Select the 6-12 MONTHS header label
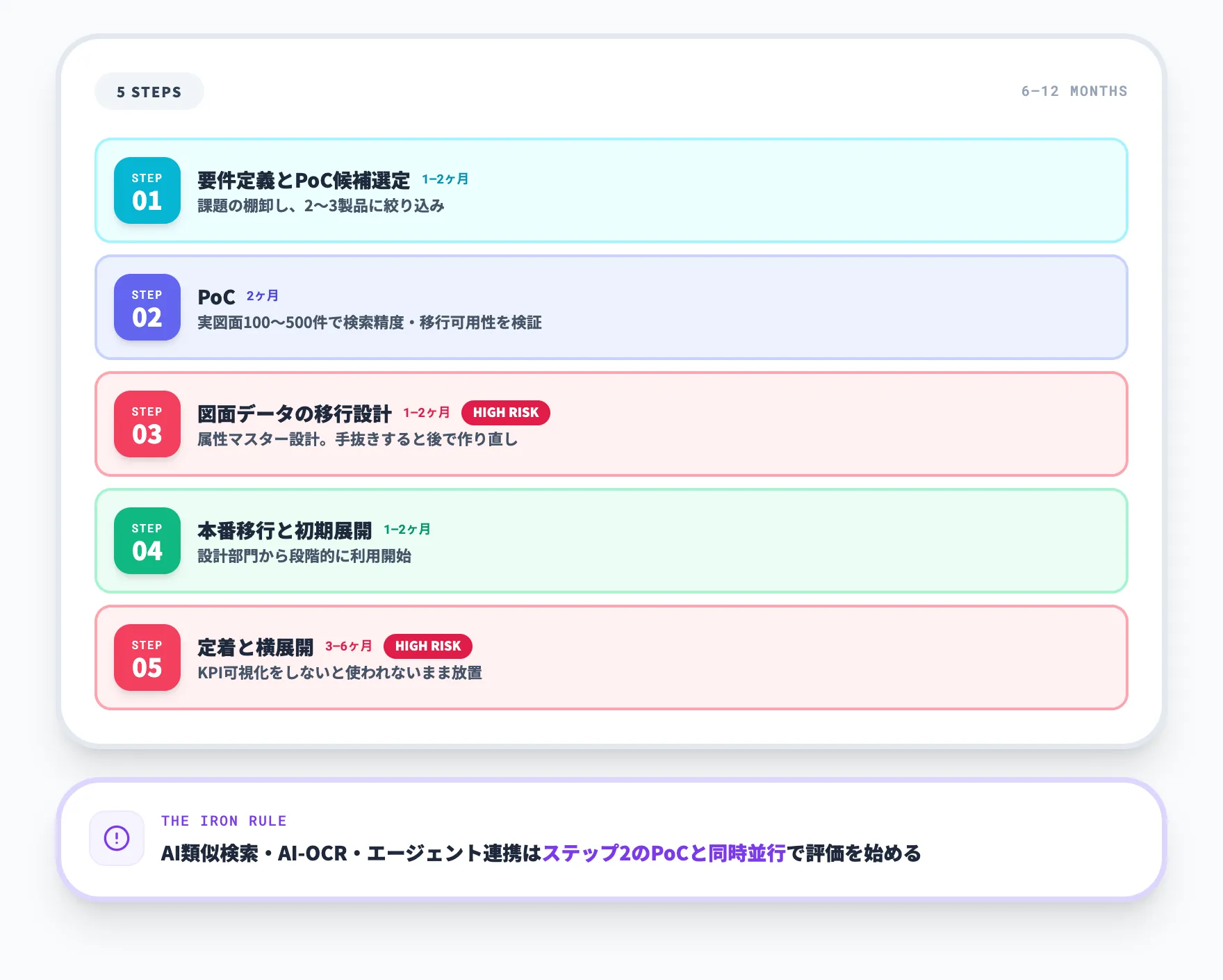Image resolution: width=1223 pixels, height=980 pixels. (1074, 91)
